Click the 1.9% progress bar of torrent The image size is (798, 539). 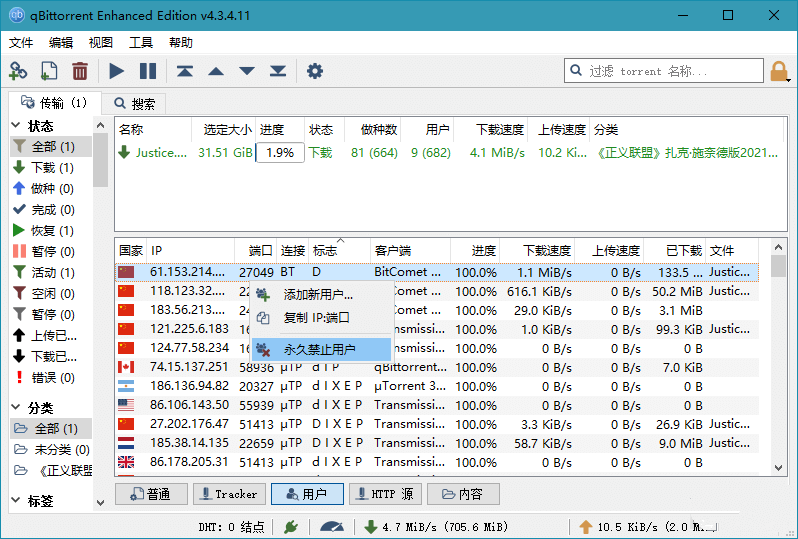(x=281, y=153)
